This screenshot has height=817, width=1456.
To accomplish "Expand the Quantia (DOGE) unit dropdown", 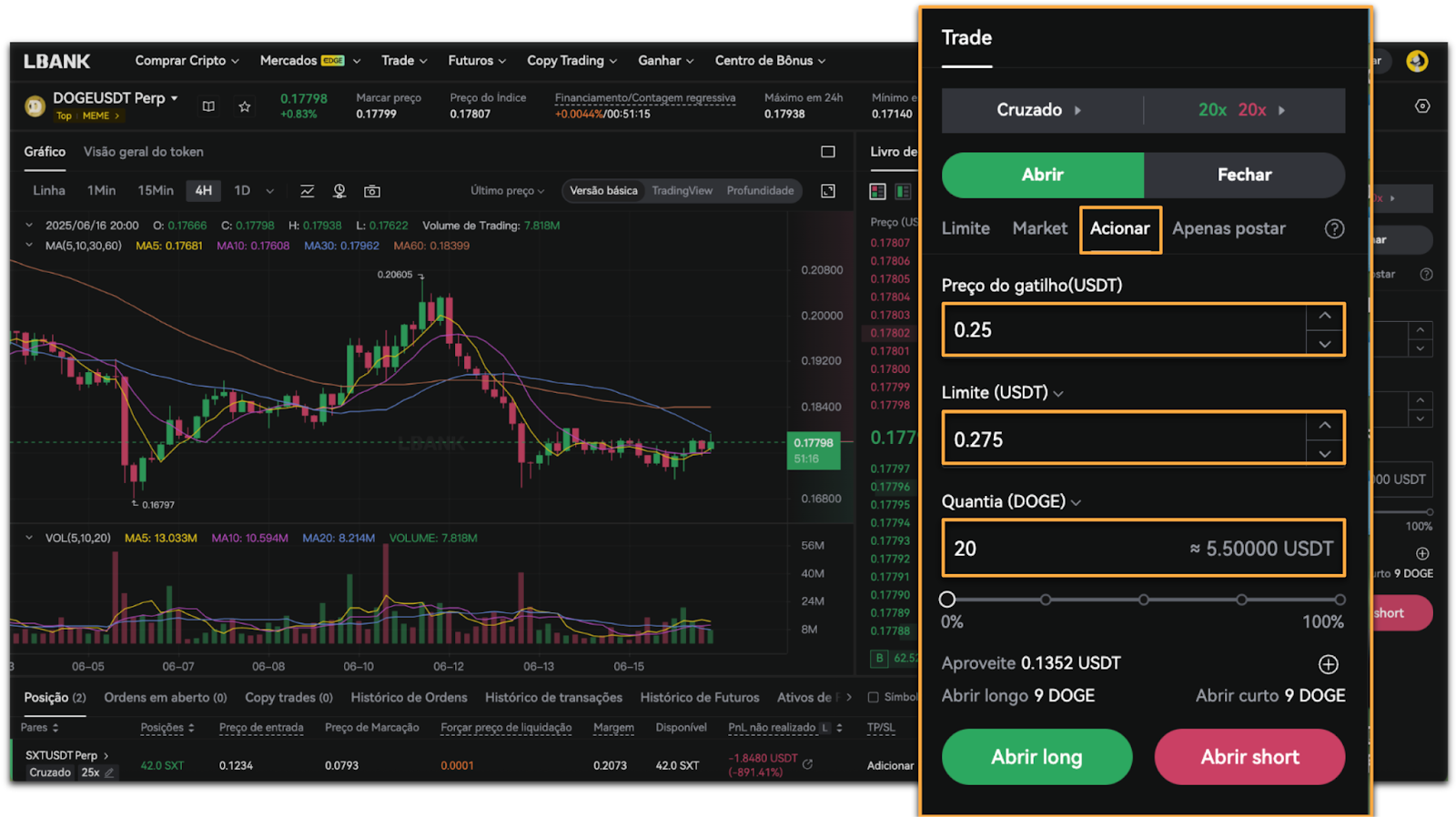I will (1076, 502).
